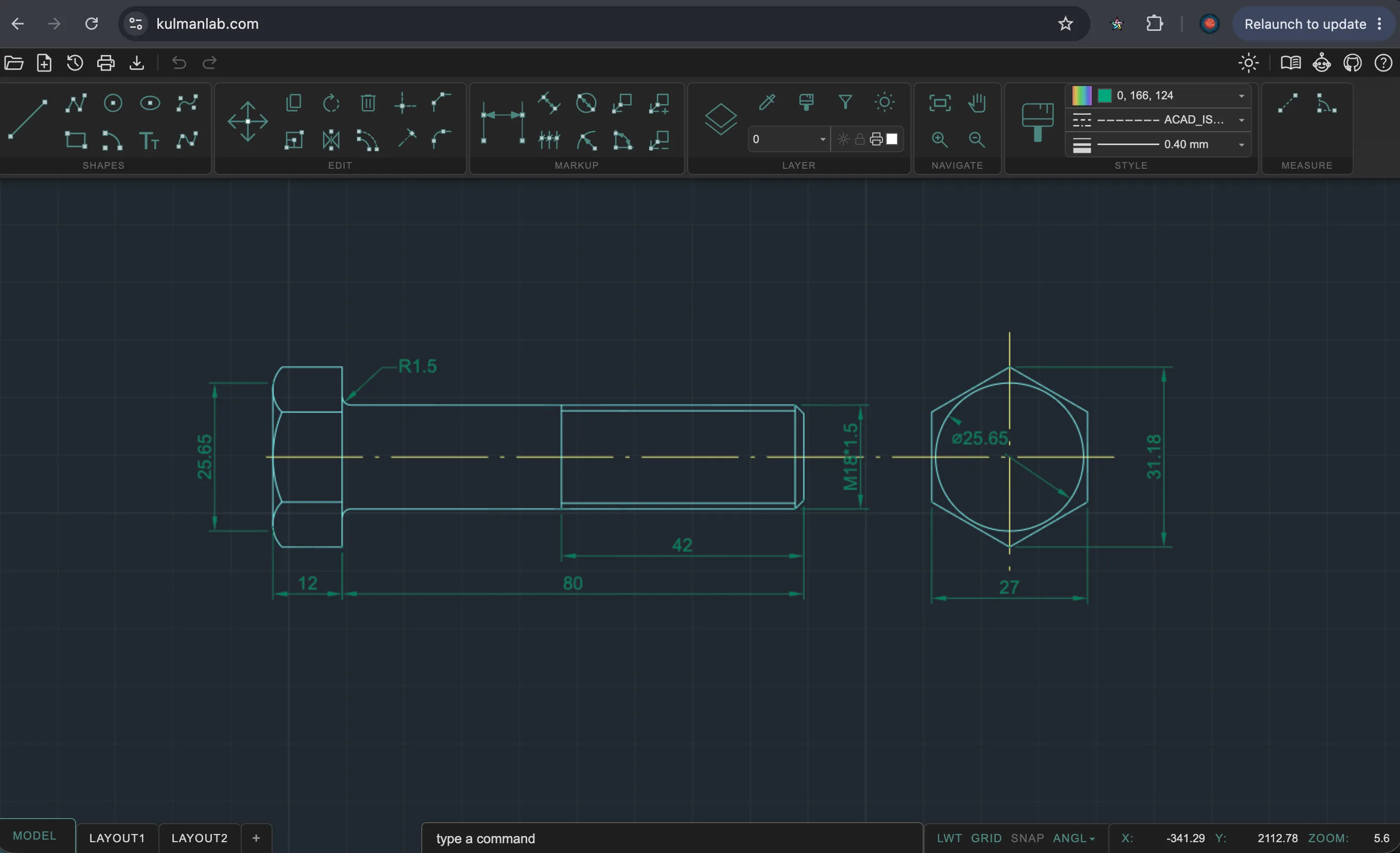Select the Chamfer tool

click(440, 103)
